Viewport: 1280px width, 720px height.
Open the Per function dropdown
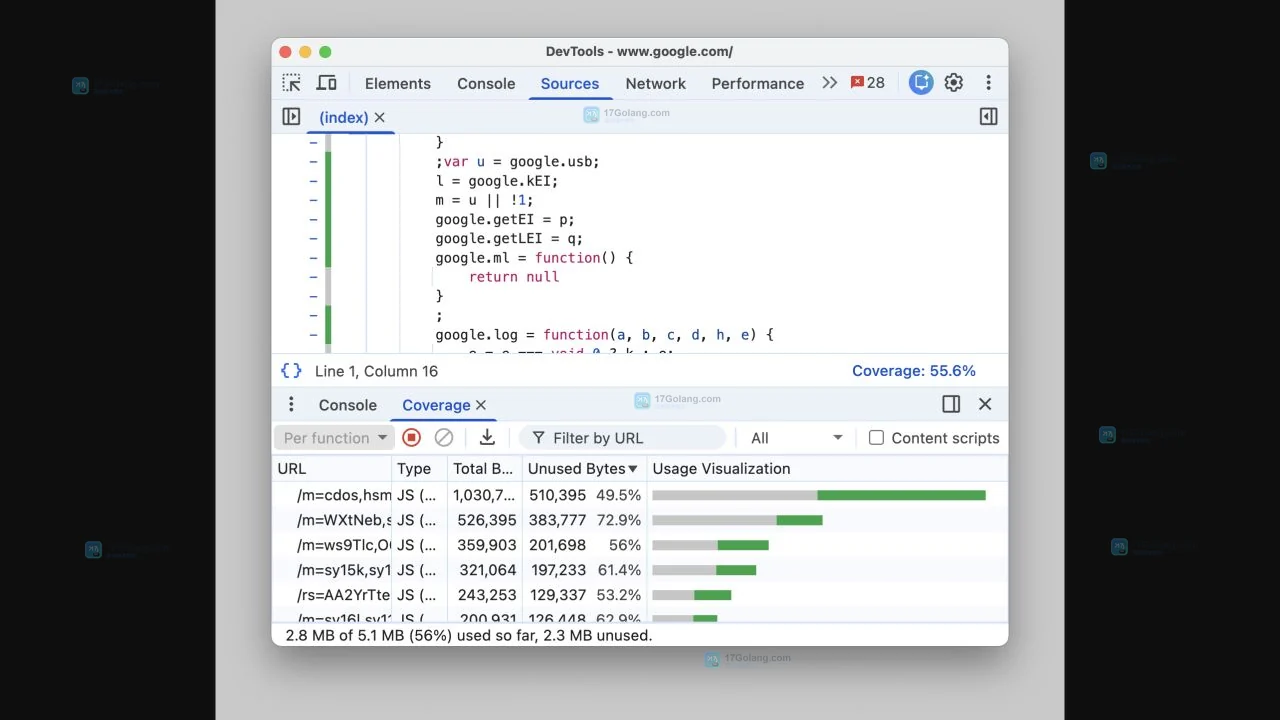coord(335,438)
